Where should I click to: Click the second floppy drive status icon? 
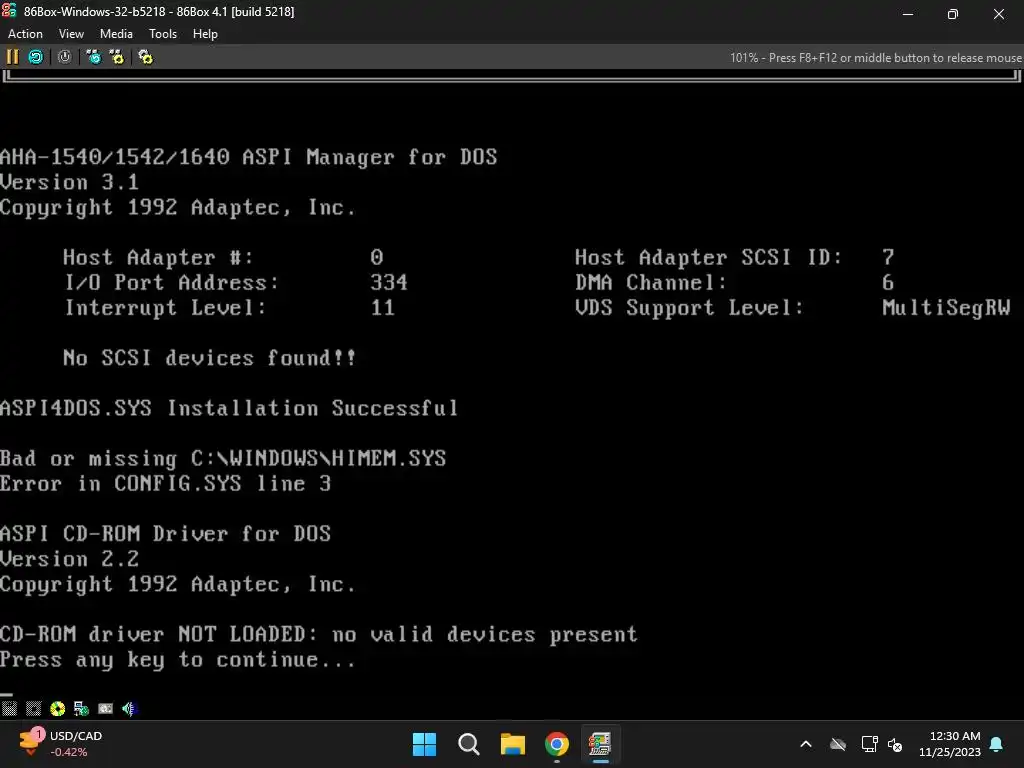tap(33, 709)
